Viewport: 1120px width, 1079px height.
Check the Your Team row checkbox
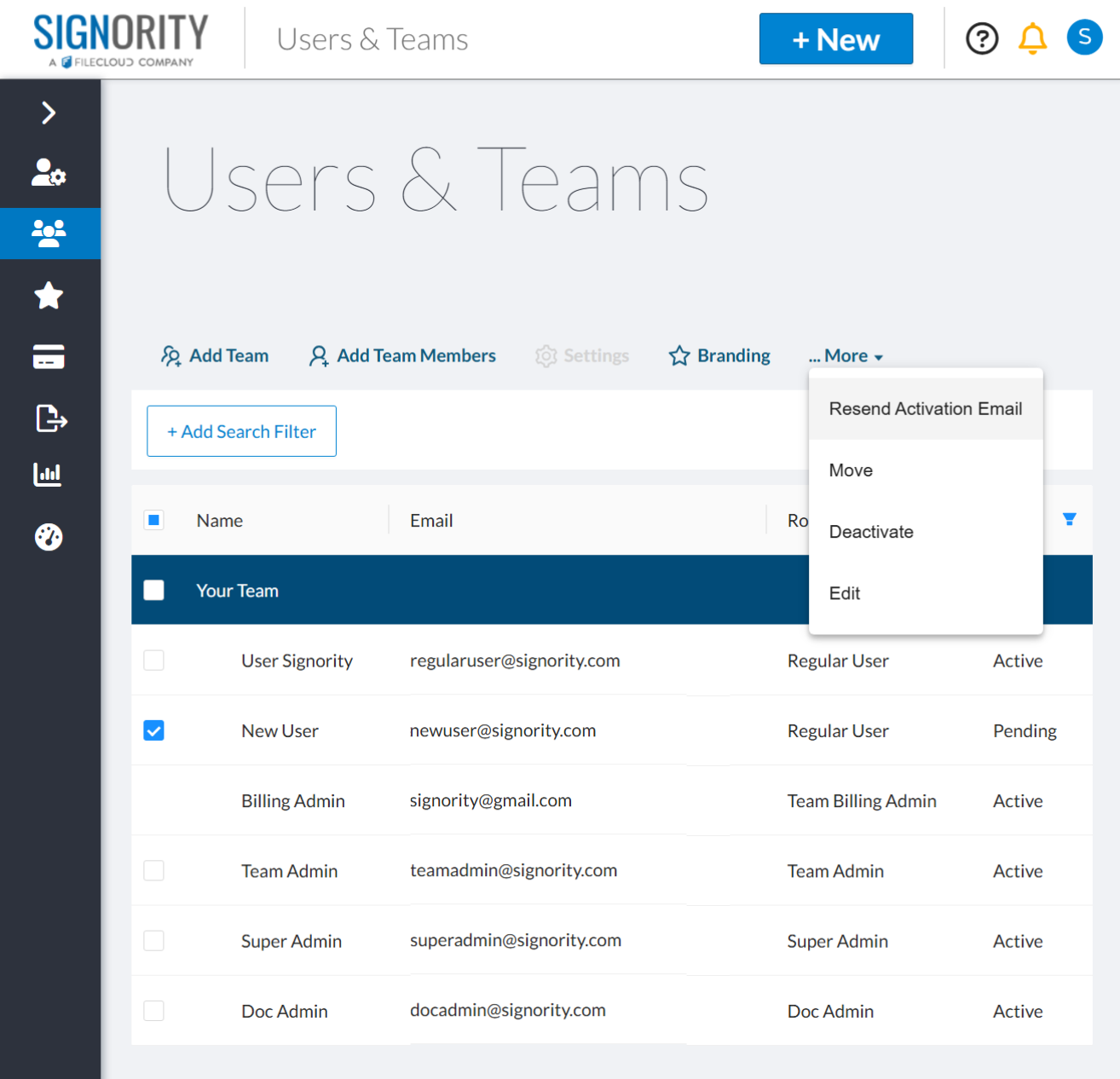pyautogui.click(x=153, y=590)
